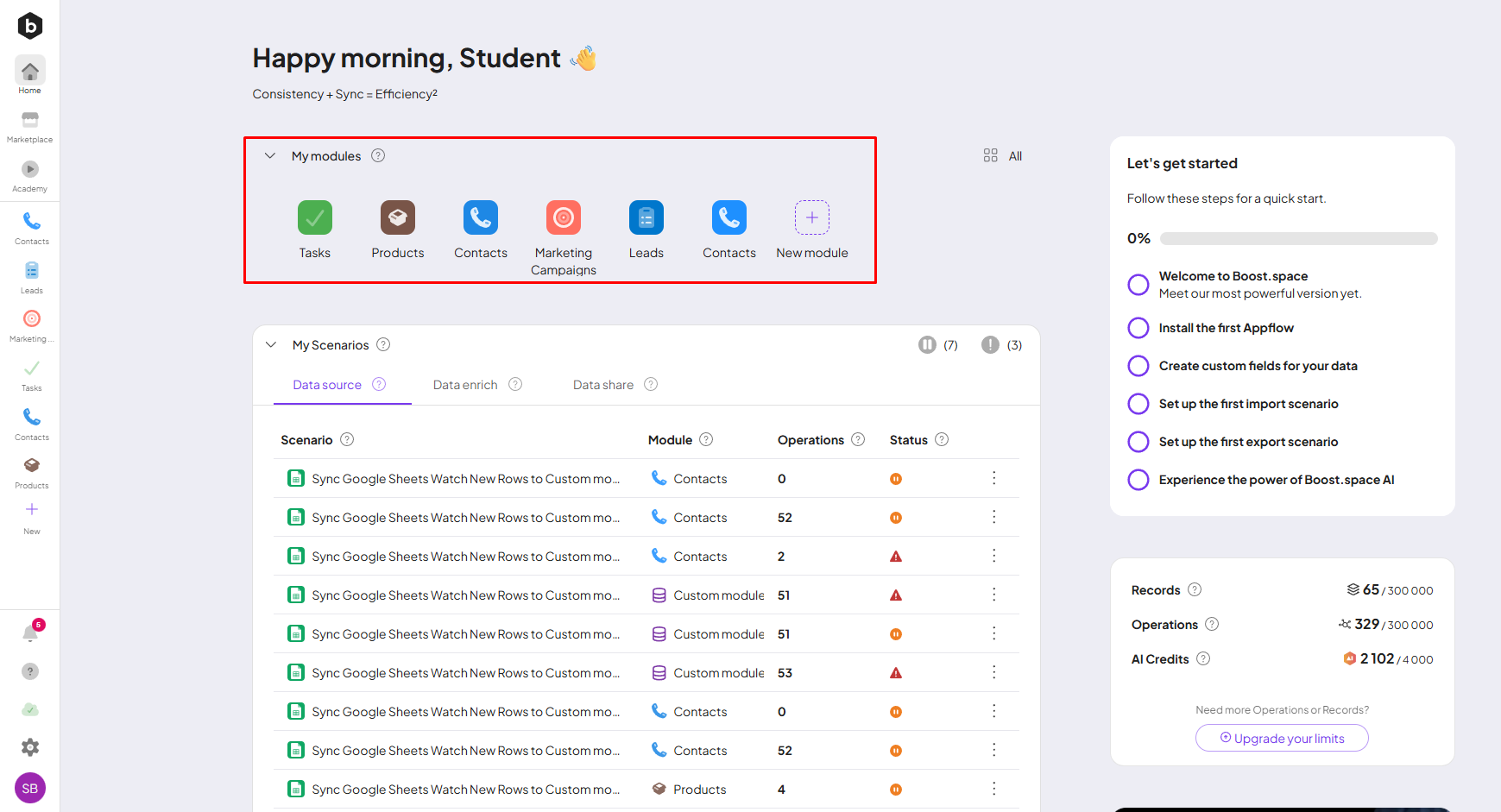Check the Welcome to Boost.space step circle
This screenshot has height=812, width=1501.
[x=1138, y=285]
